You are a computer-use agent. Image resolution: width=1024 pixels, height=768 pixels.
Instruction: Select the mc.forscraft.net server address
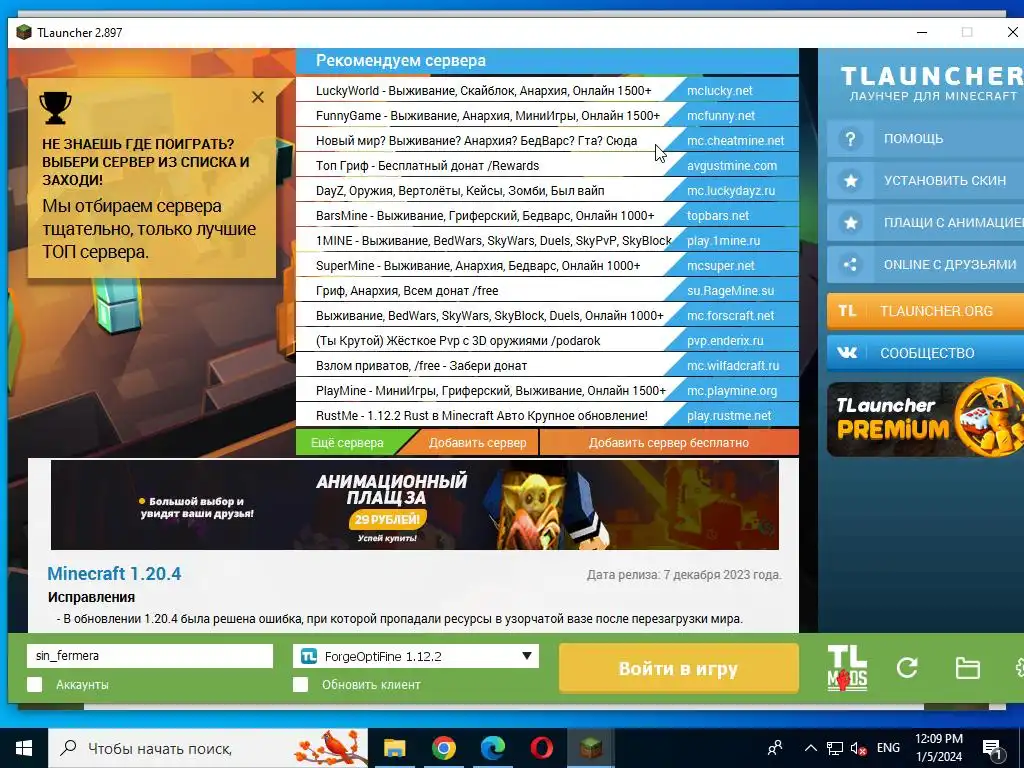pos(730,315)
